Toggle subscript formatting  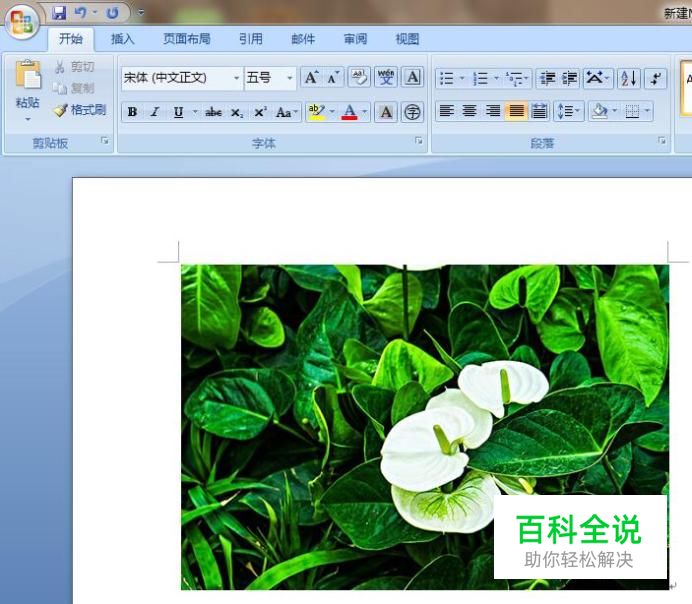[x=237, y=113]
